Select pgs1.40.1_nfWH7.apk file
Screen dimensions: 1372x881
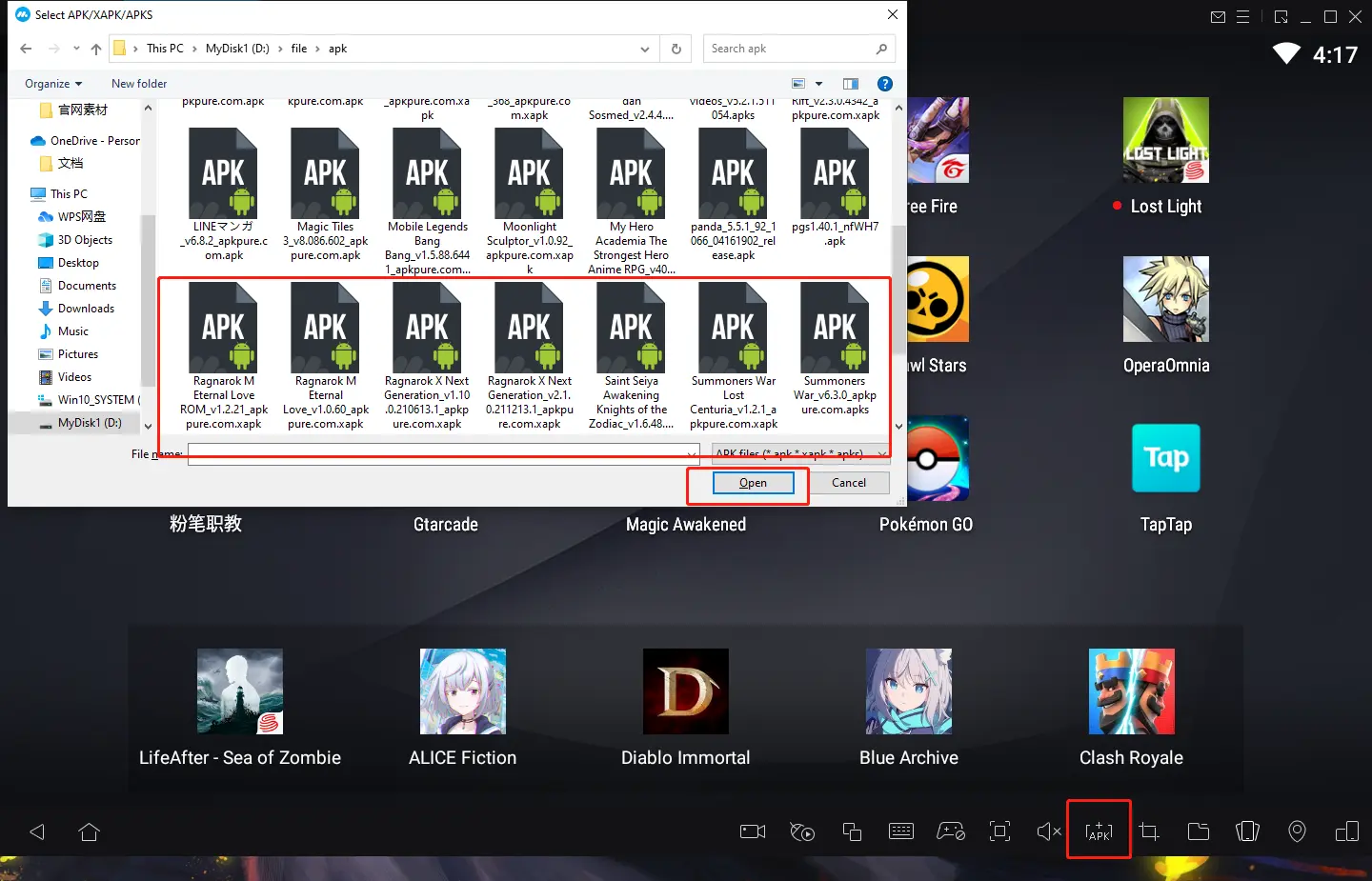(x=836, y=189)
